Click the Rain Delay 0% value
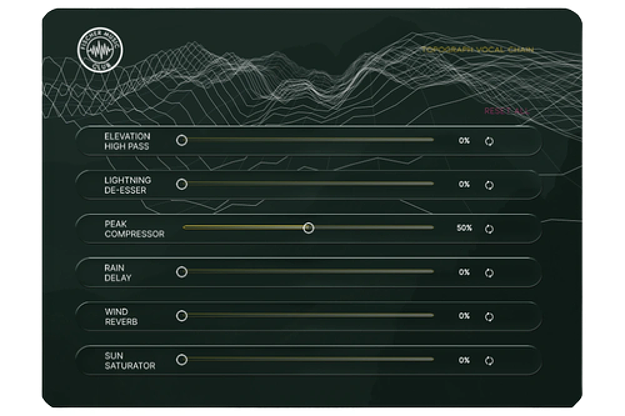 464,272
